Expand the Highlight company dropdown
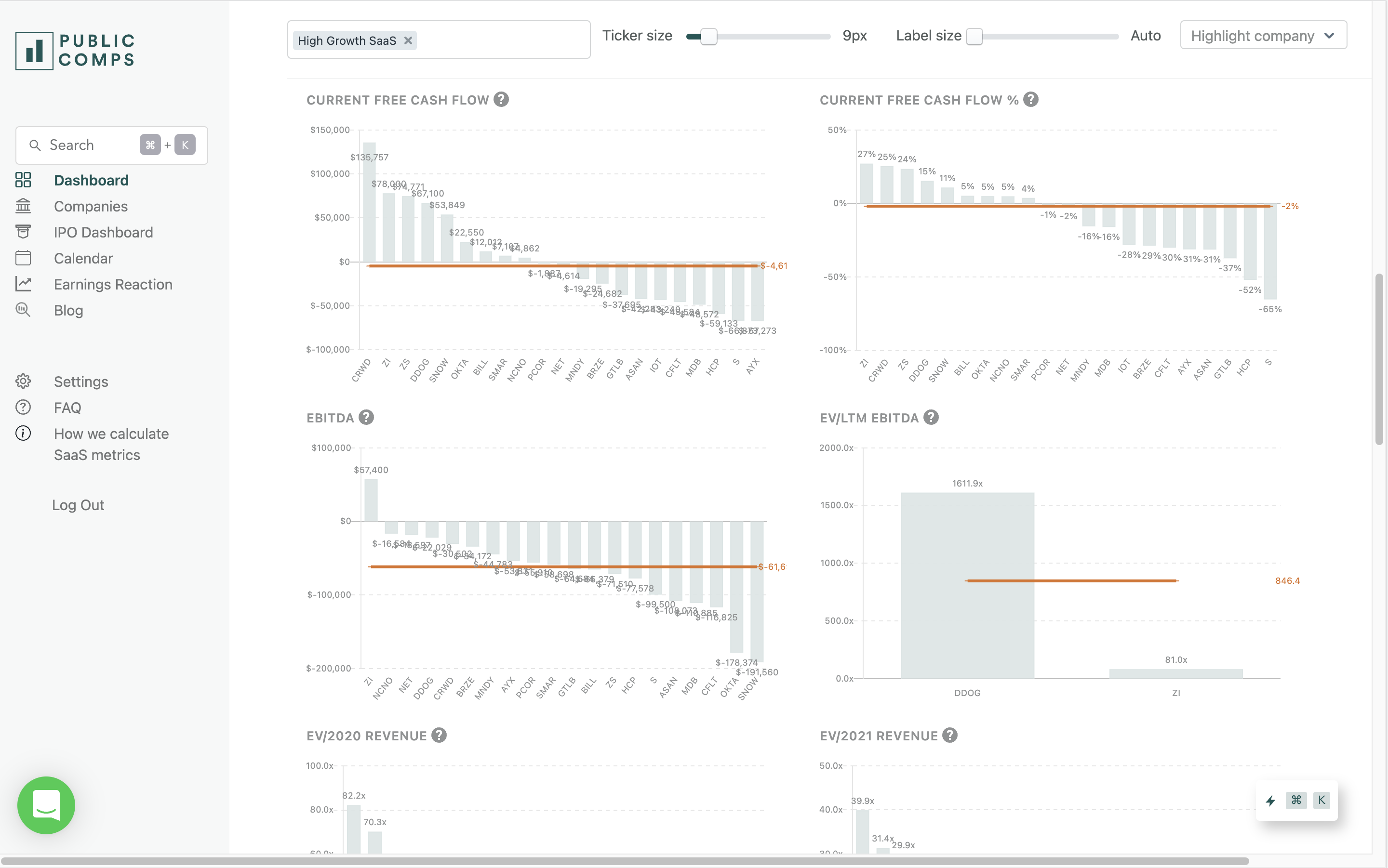1388x868 pixels. tap(1263, 36)
